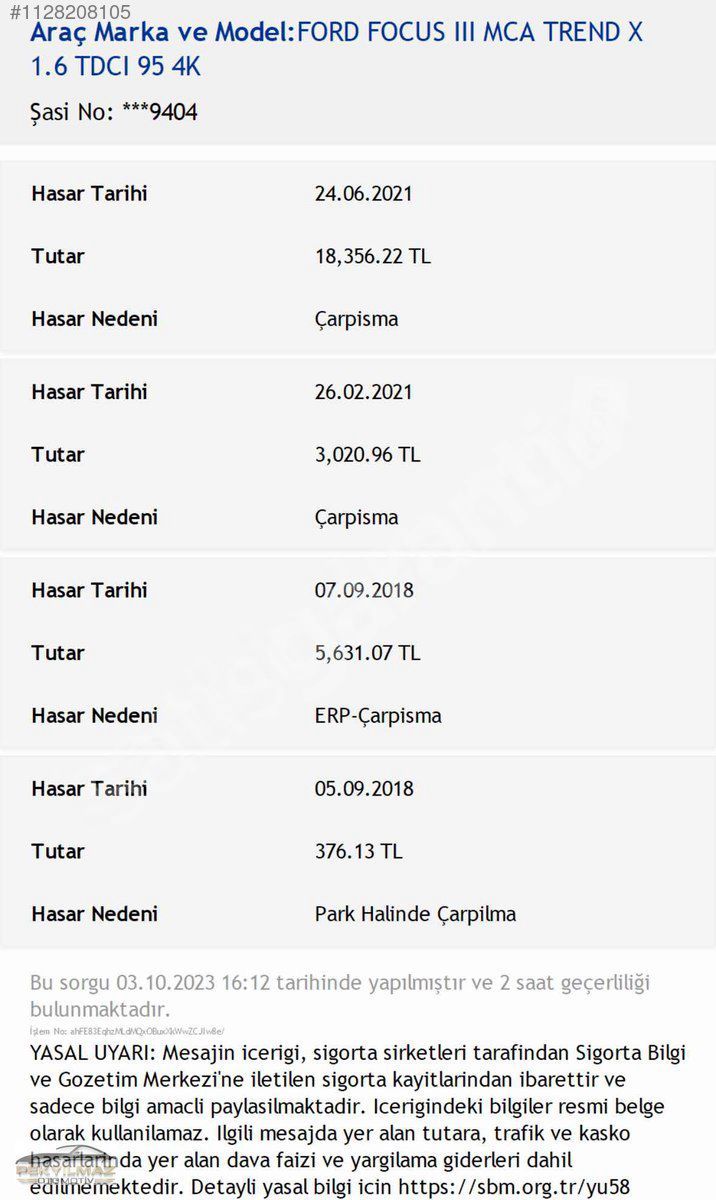
Task: Select the Araç Marka ve Model heading
Action: tap(163, 32)
